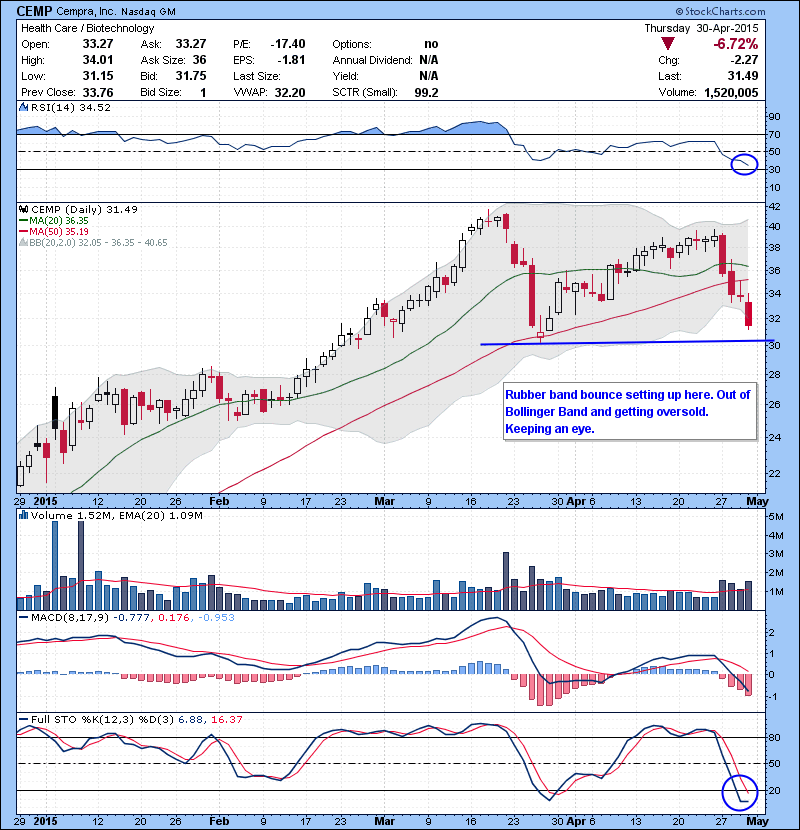Click the MA(20) 36.35 legend text
Screen dimensions: 800x830
pos(59,221)
